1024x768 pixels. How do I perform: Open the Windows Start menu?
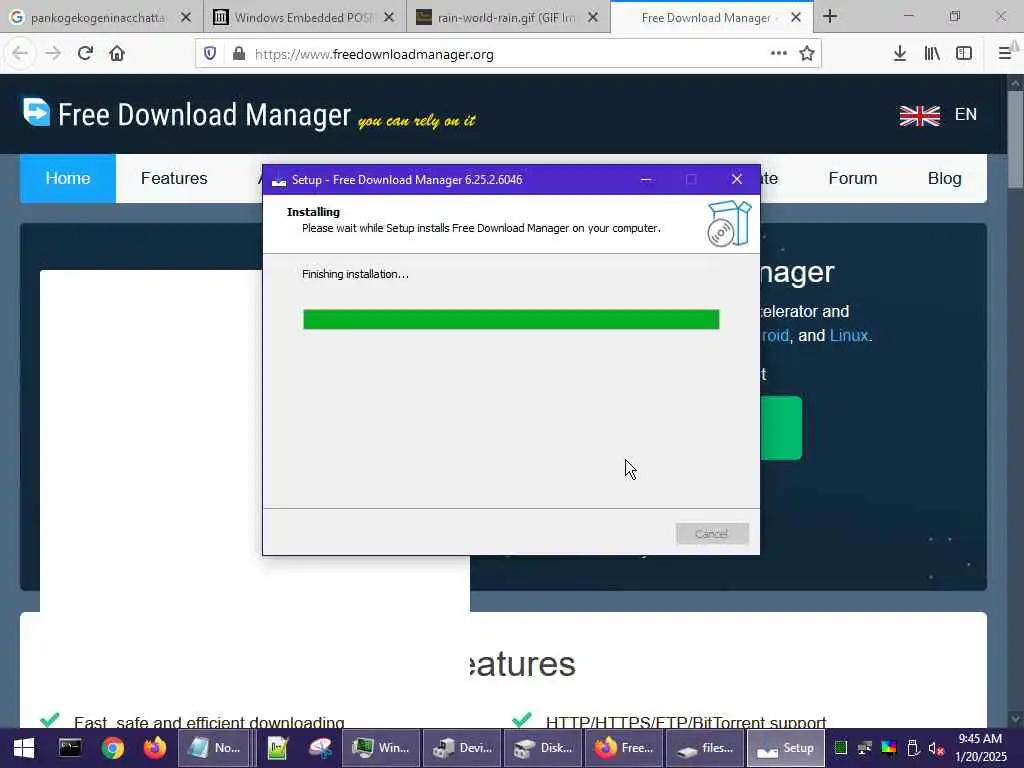coord(24,748)
